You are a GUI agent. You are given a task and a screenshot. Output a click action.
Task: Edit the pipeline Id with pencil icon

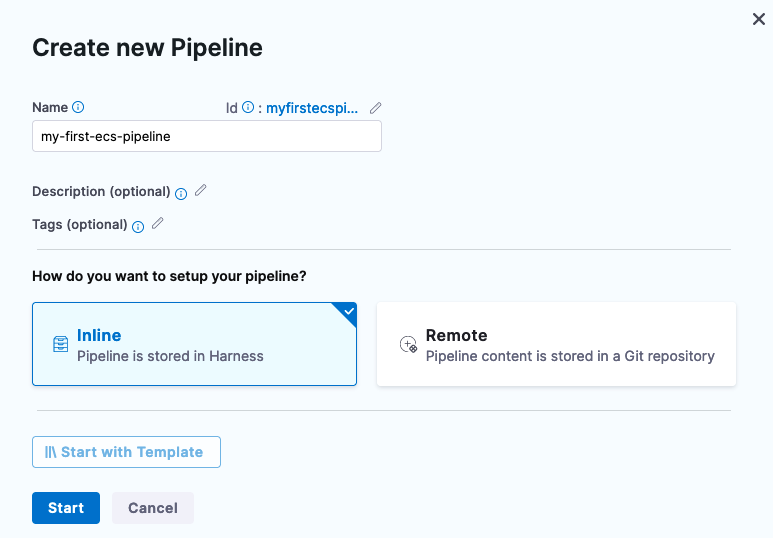[x=376, y=108]
